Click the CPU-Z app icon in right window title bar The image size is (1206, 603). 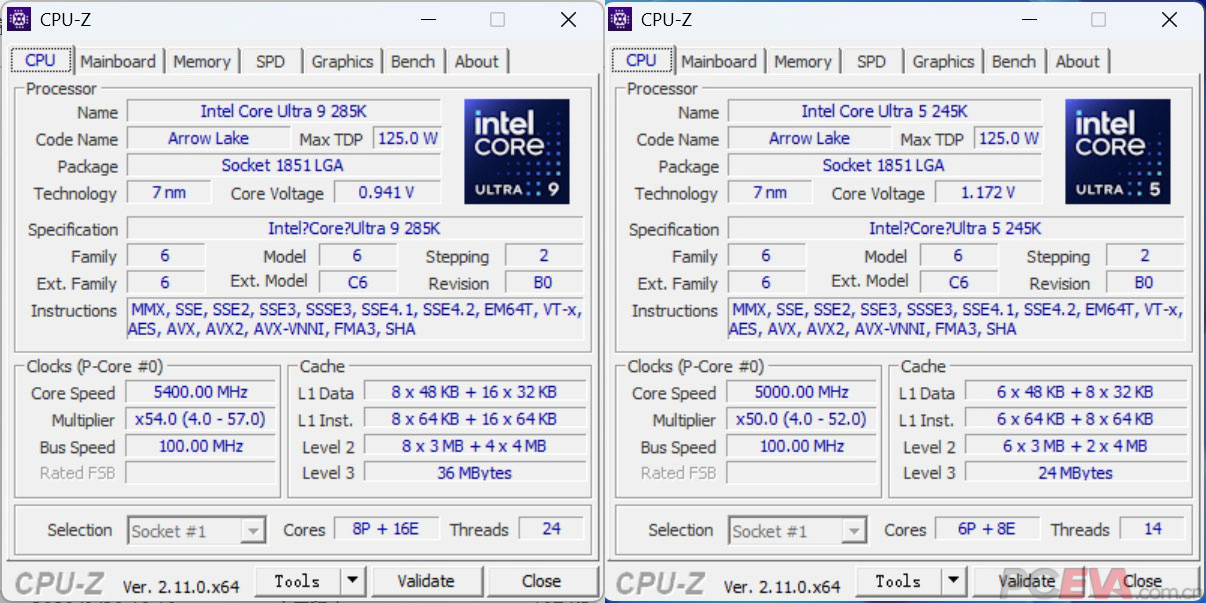click(x=620, y=19)
